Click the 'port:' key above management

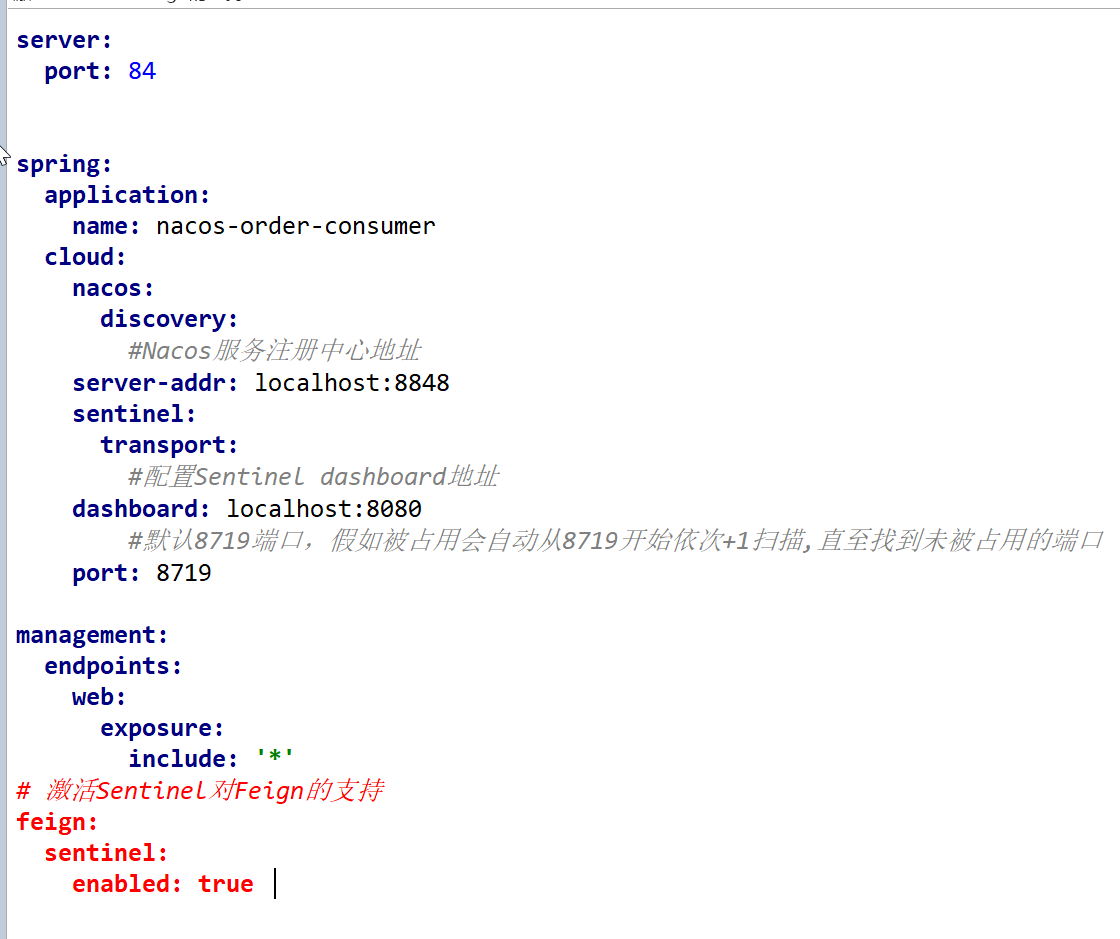click(106, 573)
